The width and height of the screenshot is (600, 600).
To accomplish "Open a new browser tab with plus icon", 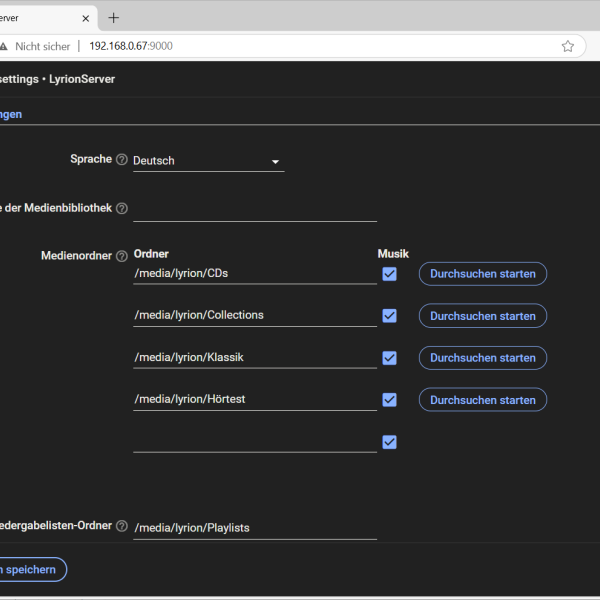I will (114, 18).
